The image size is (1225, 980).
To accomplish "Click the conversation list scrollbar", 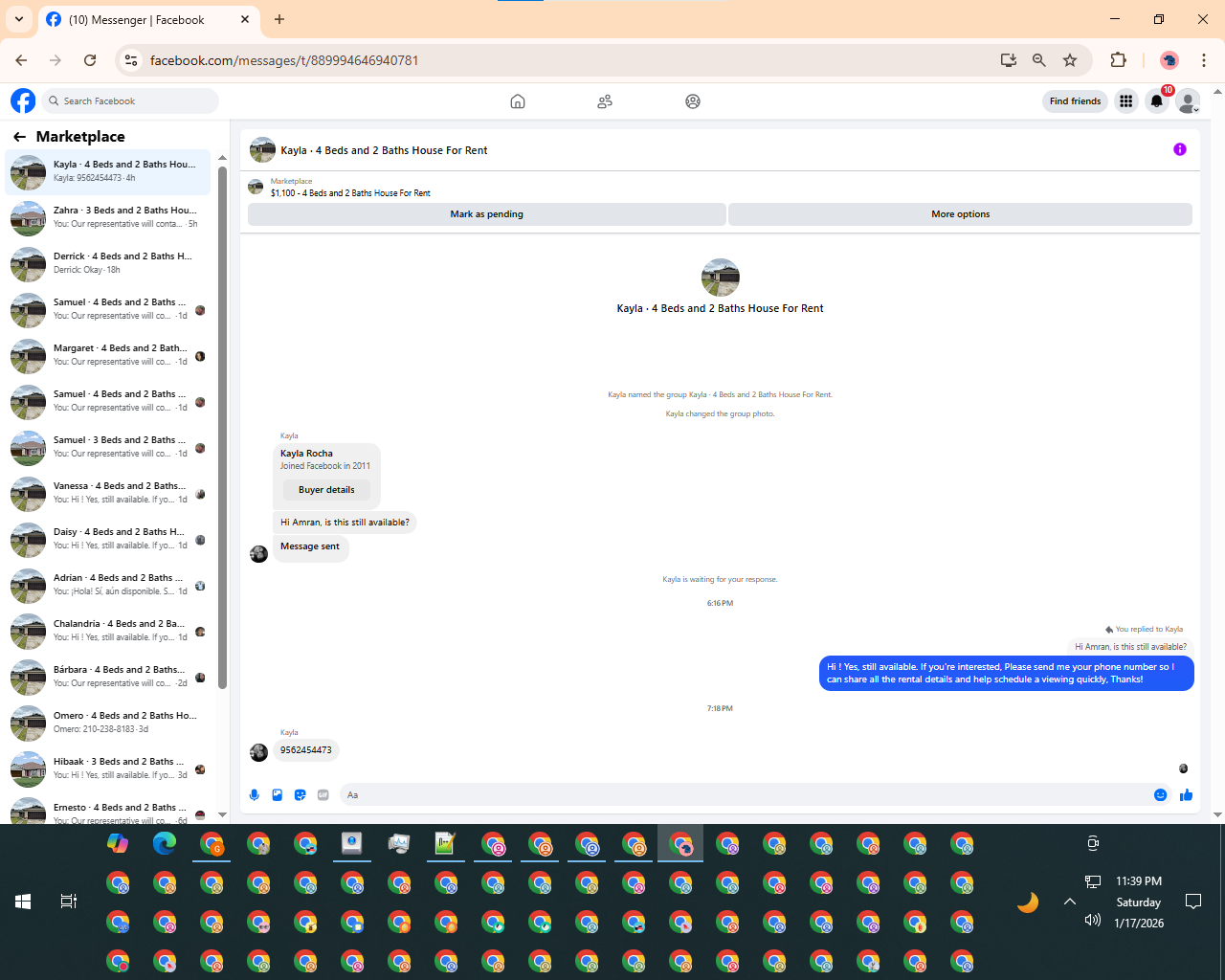I will 222,427.
